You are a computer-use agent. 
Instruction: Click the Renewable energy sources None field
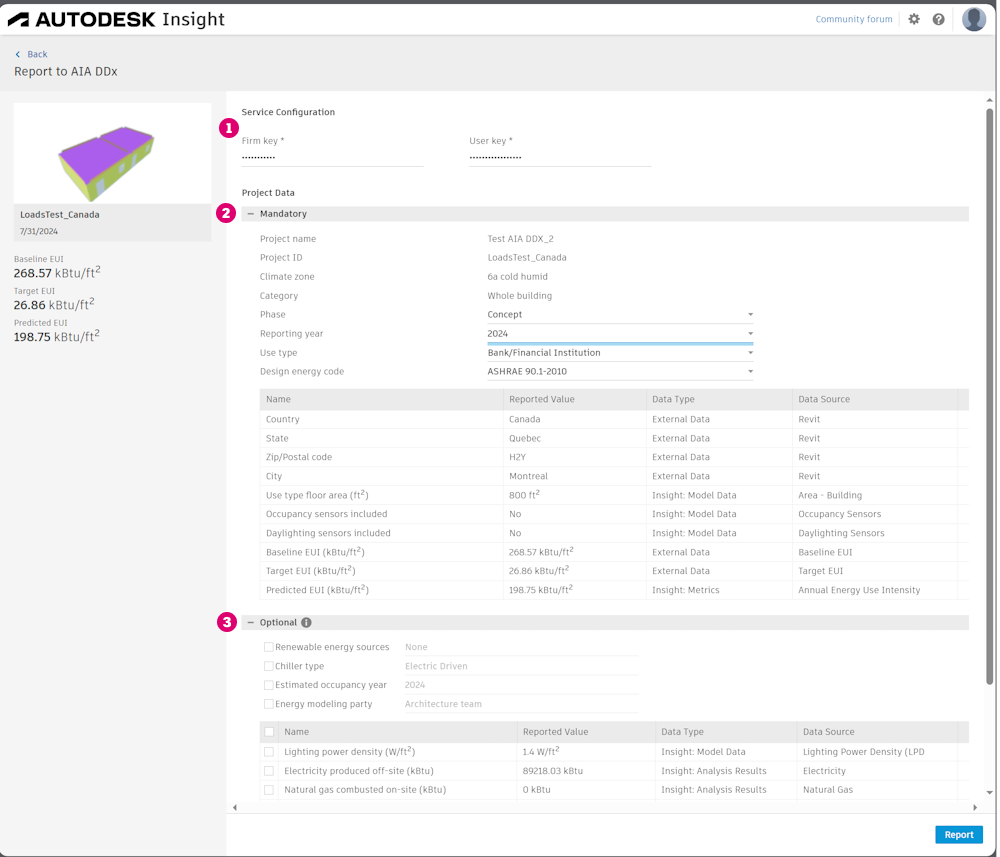(x=521, y=647)
